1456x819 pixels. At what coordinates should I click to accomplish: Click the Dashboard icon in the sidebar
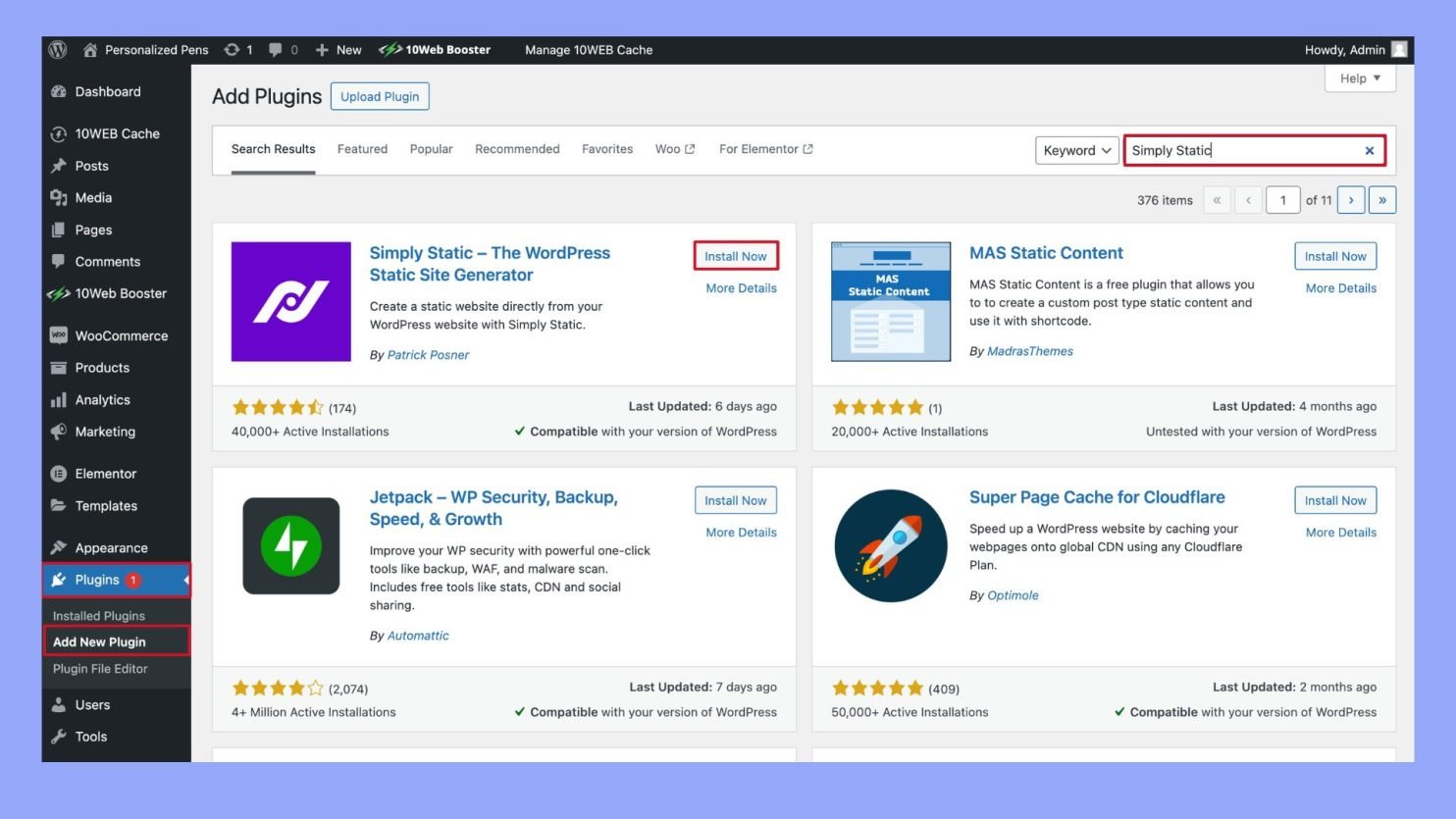60,91
